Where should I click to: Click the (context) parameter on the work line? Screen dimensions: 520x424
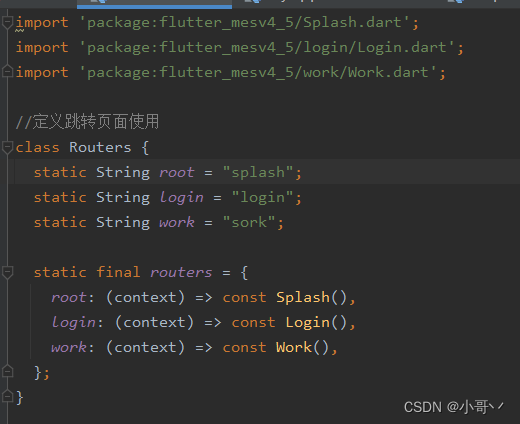click(x=145, y=348)
